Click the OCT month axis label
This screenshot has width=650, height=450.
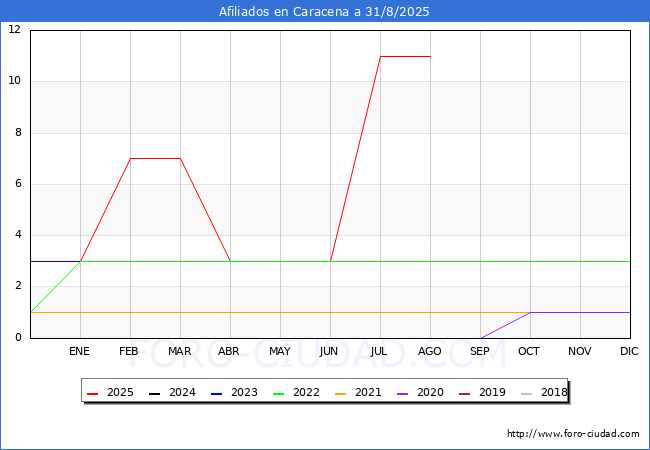point(529,351)
